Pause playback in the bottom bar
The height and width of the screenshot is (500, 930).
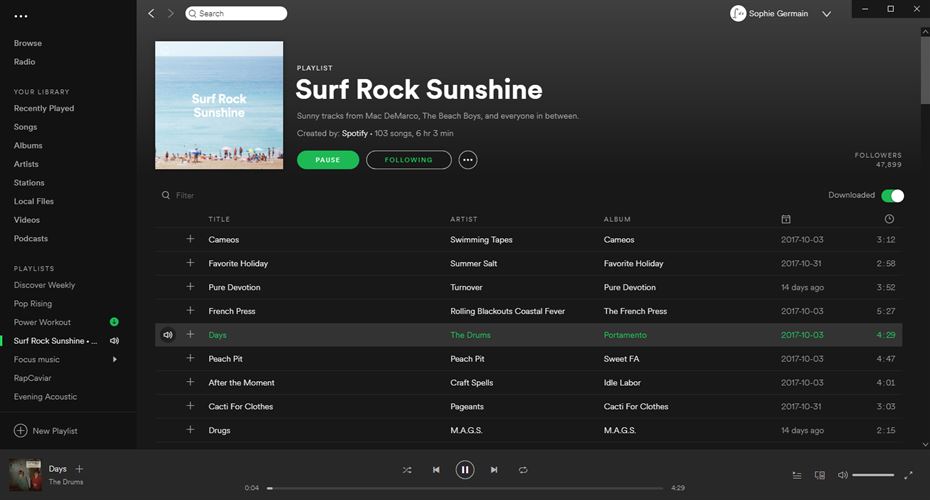tap(465, 470)
